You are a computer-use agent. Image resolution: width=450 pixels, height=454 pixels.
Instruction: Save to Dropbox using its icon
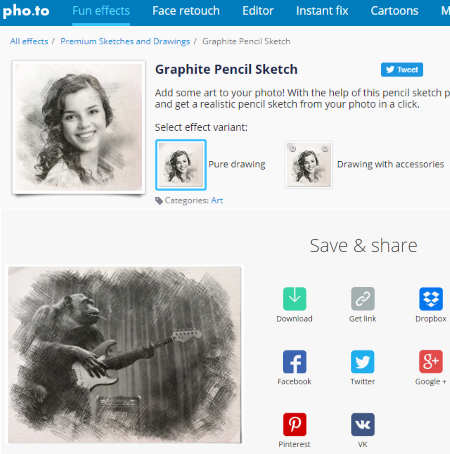coord(431,299)
